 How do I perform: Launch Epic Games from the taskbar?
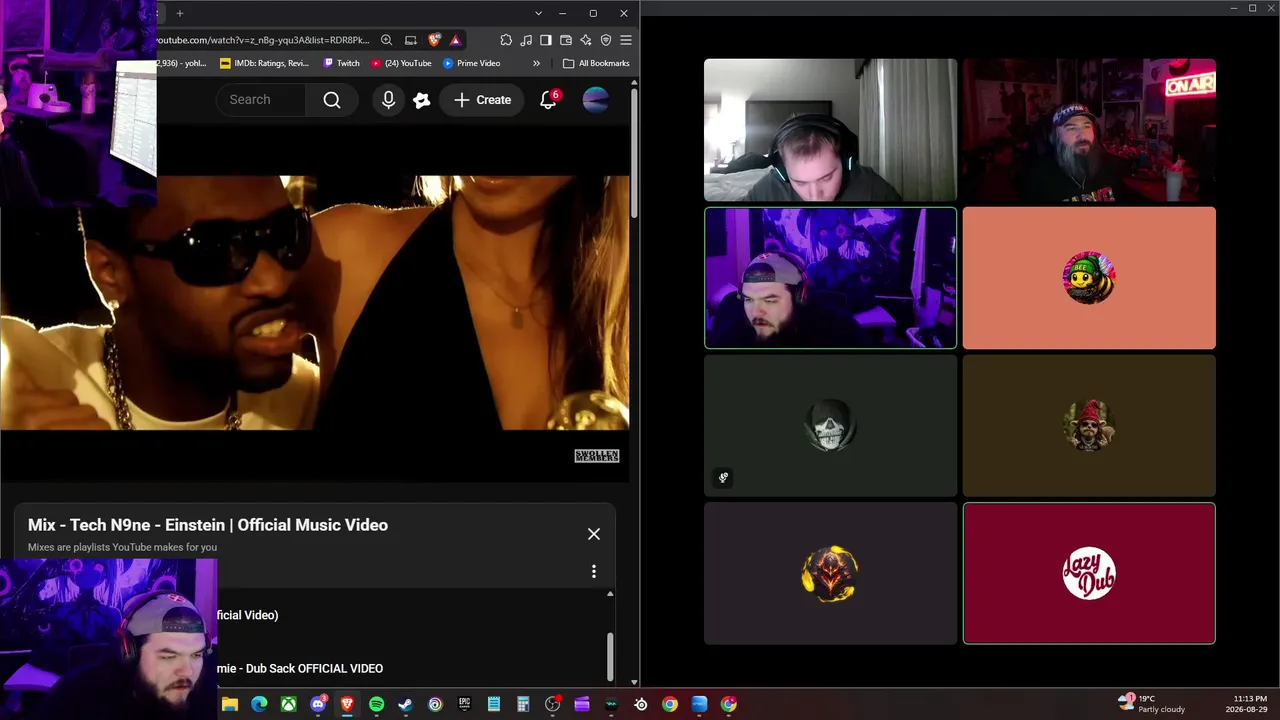[464, 704]
